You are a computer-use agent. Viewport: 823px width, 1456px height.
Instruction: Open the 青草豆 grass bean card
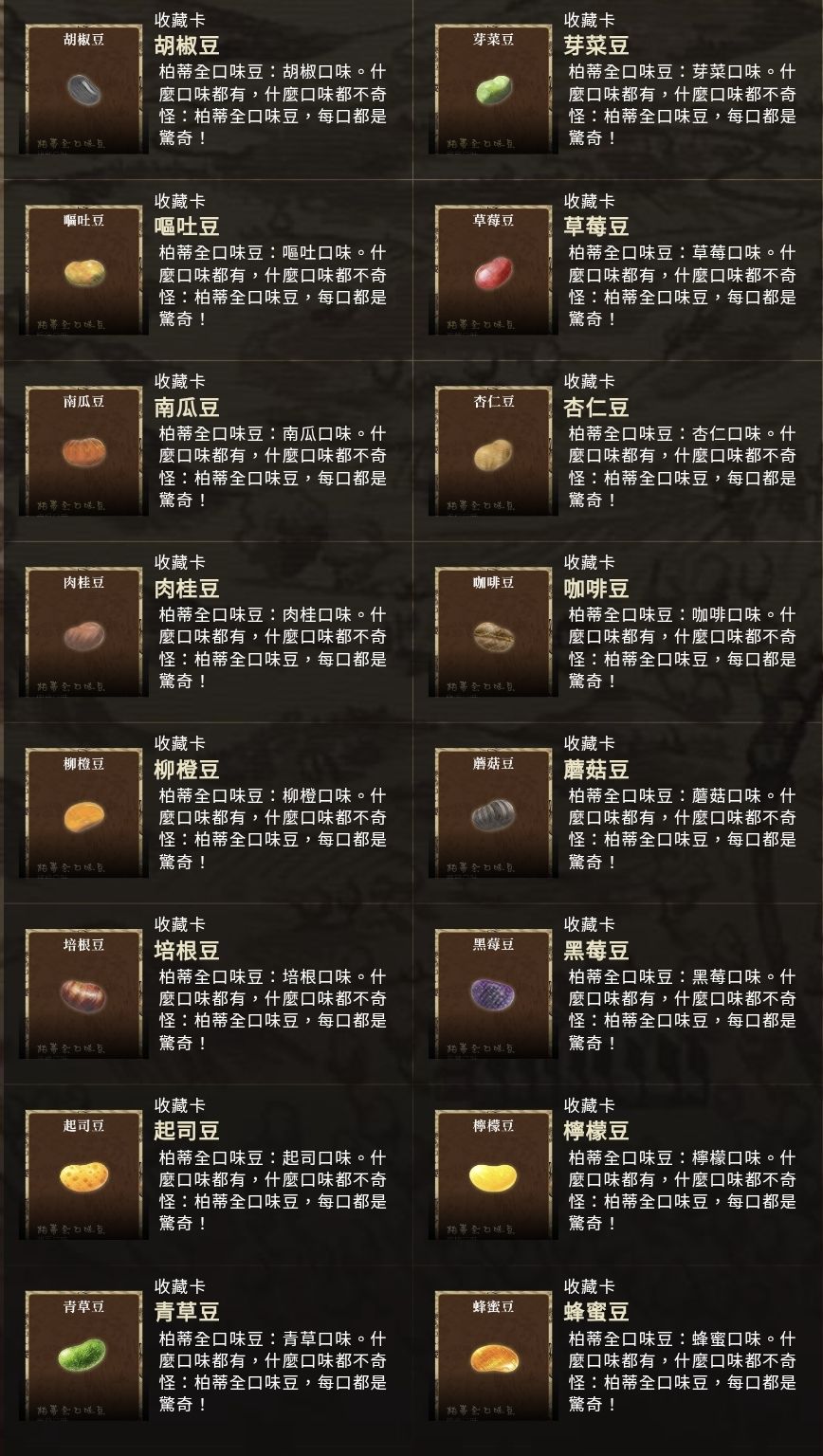[x=84, y=1356]
